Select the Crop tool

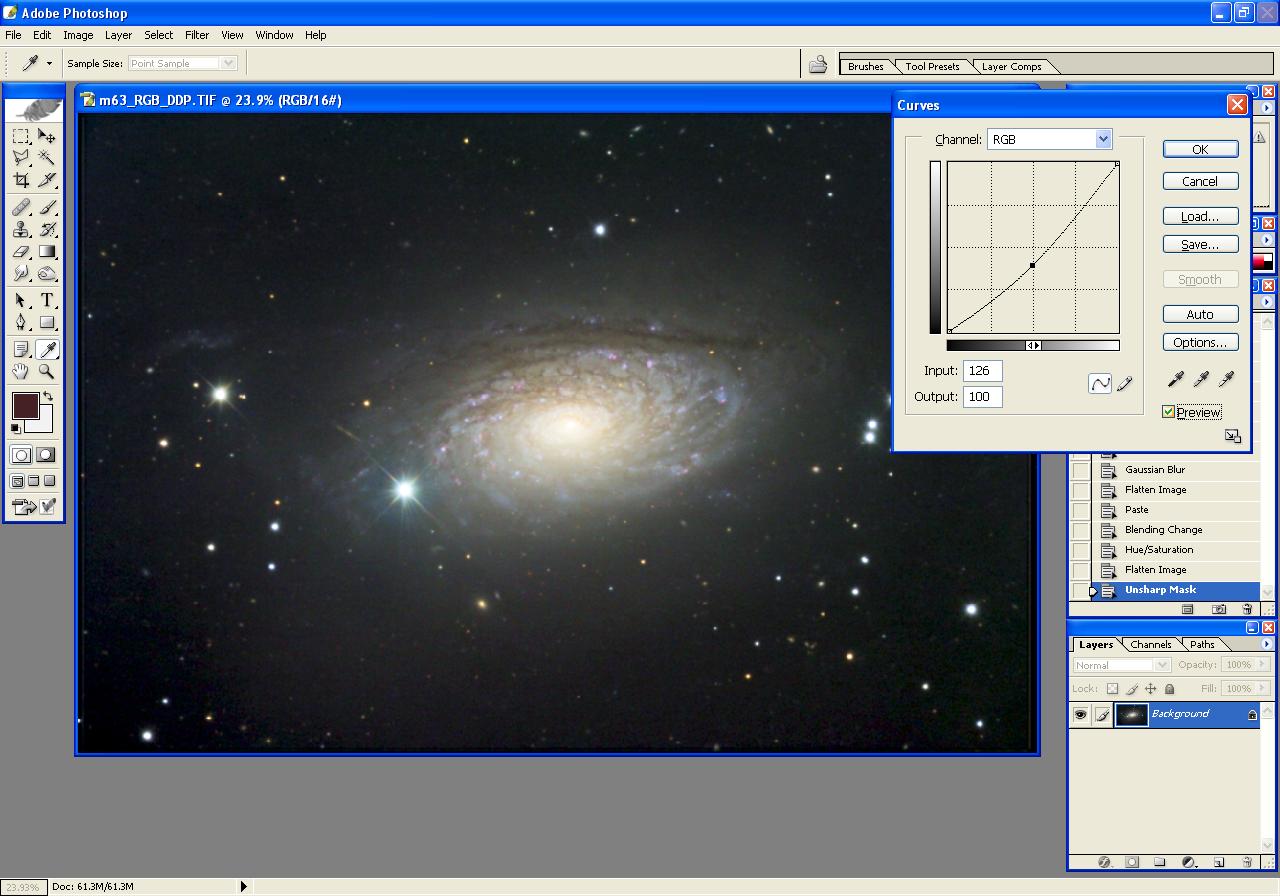21,180
